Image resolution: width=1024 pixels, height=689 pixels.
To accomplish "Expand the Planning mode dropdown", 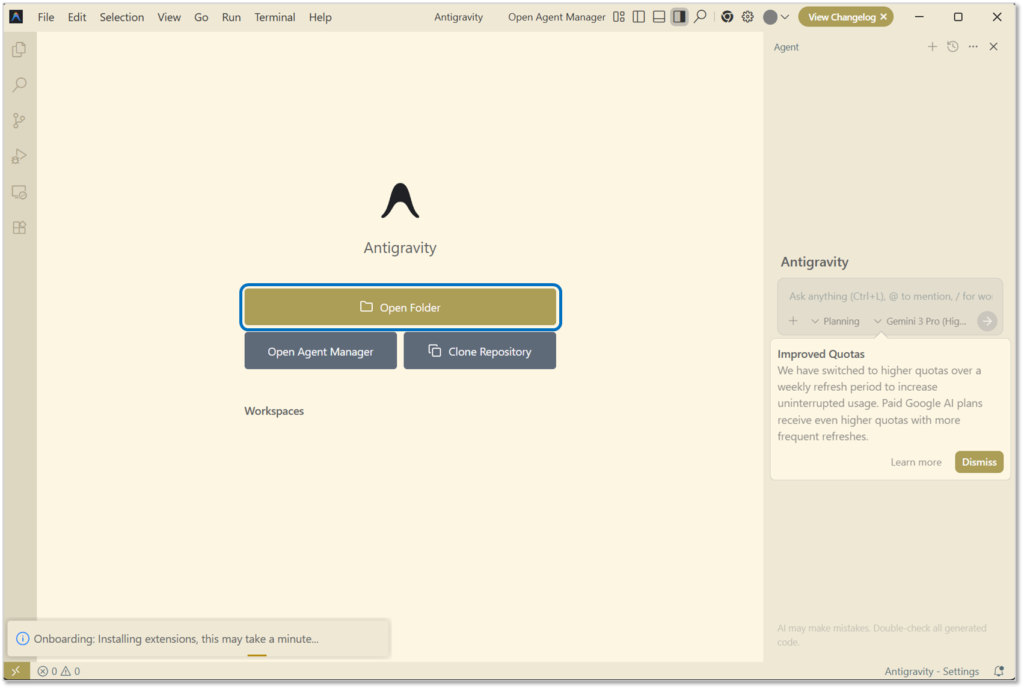I will pyautogui.click(x=835, y=321).
